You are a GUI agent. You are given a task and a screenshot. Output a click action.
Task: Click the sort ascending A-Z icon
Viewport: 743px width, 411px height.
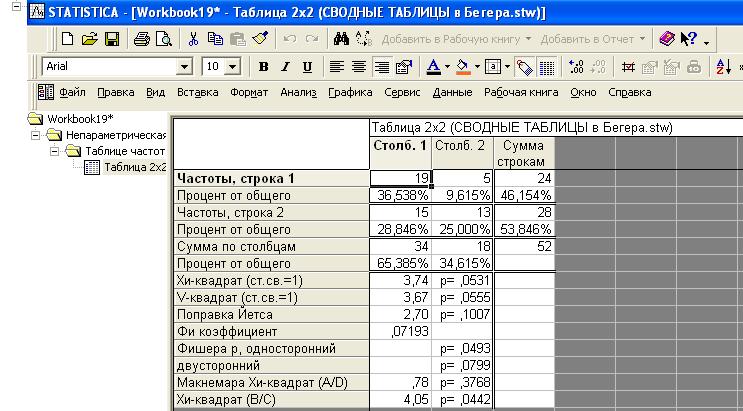coord(725,67)
